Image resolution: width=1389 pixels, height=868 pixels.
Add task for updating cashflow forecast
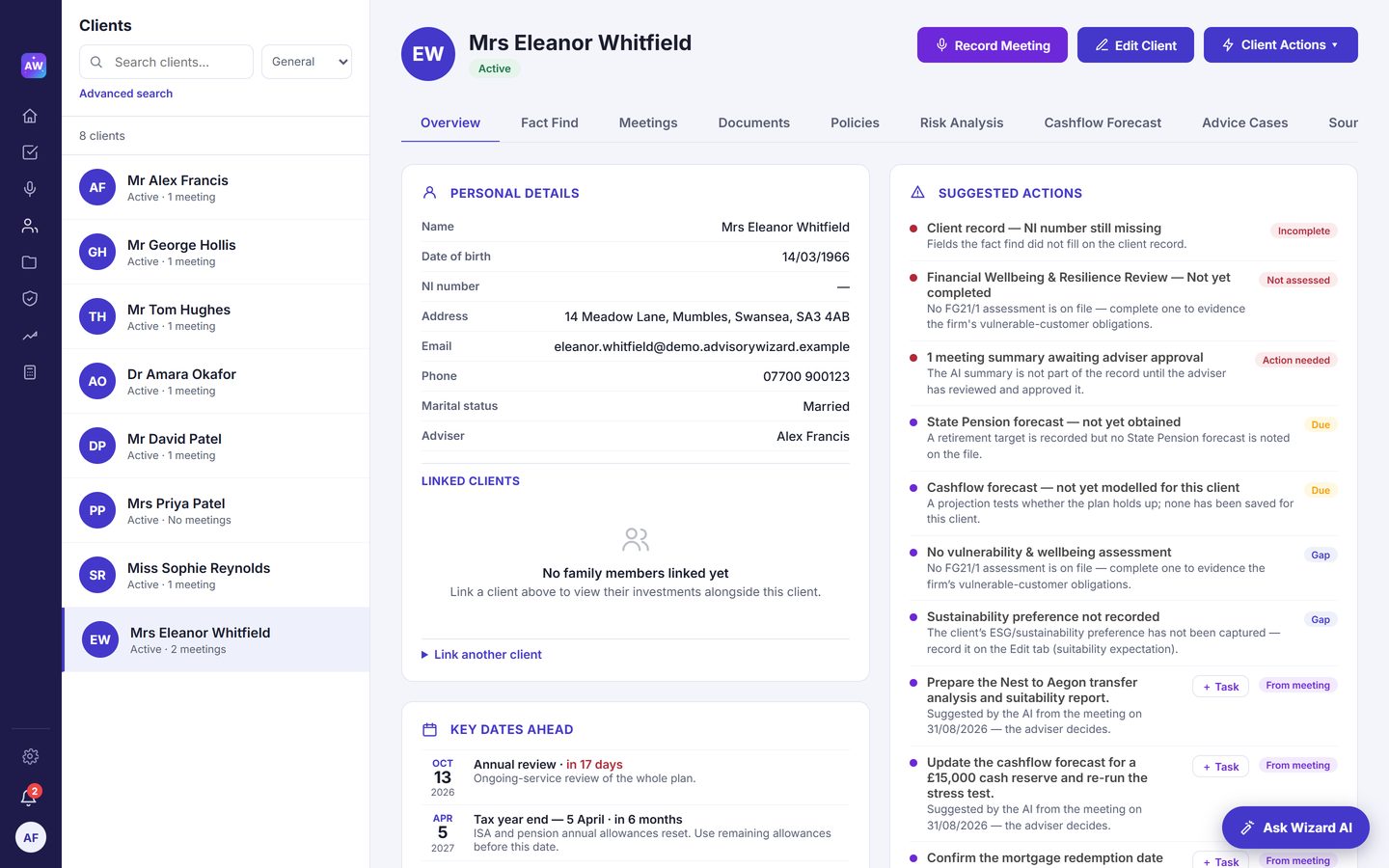[1220, 767]
